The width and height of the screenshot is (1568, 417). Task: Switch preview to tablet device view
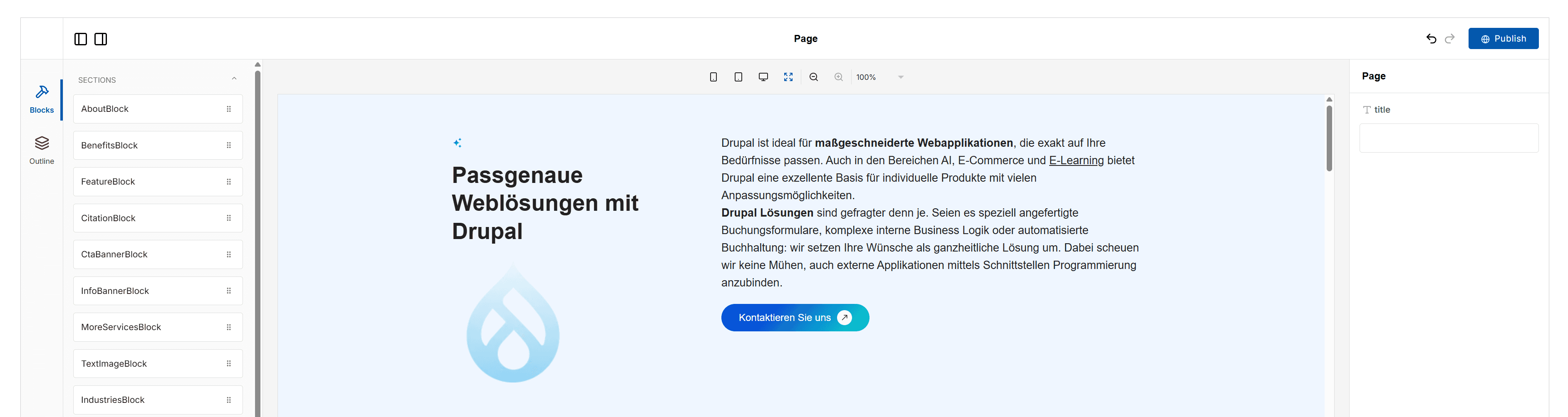pos(738,76)
